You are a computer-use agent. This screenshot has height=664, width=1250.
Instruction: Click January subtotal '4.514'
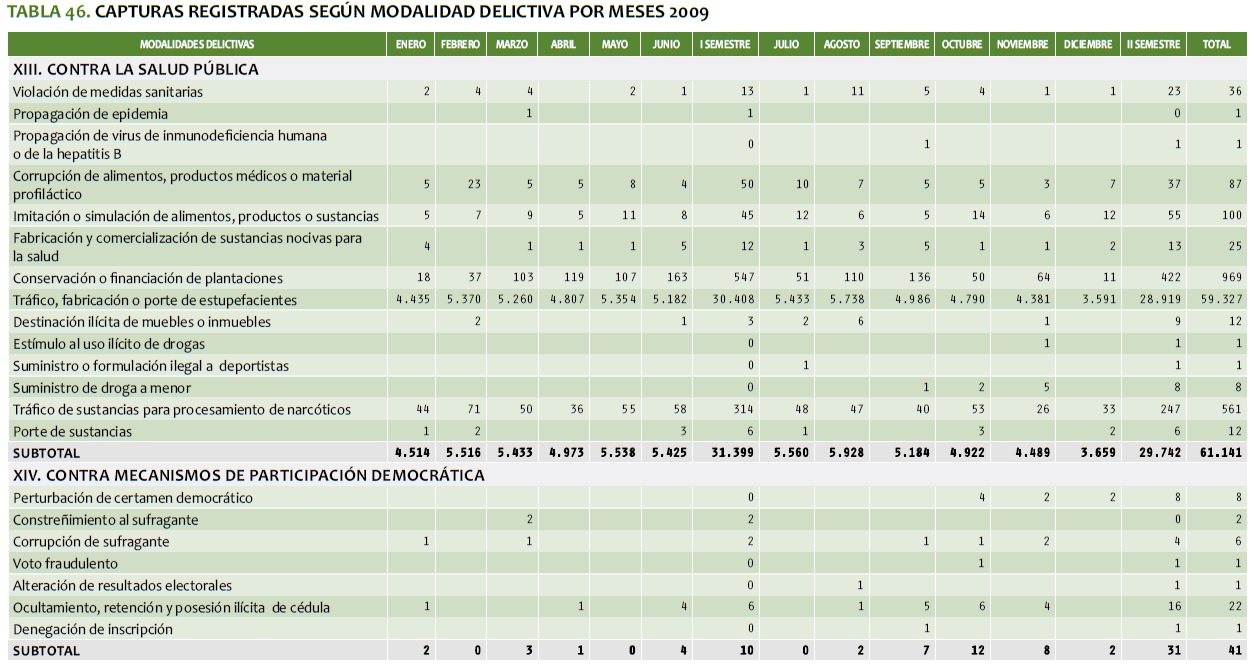pos(412,453)
